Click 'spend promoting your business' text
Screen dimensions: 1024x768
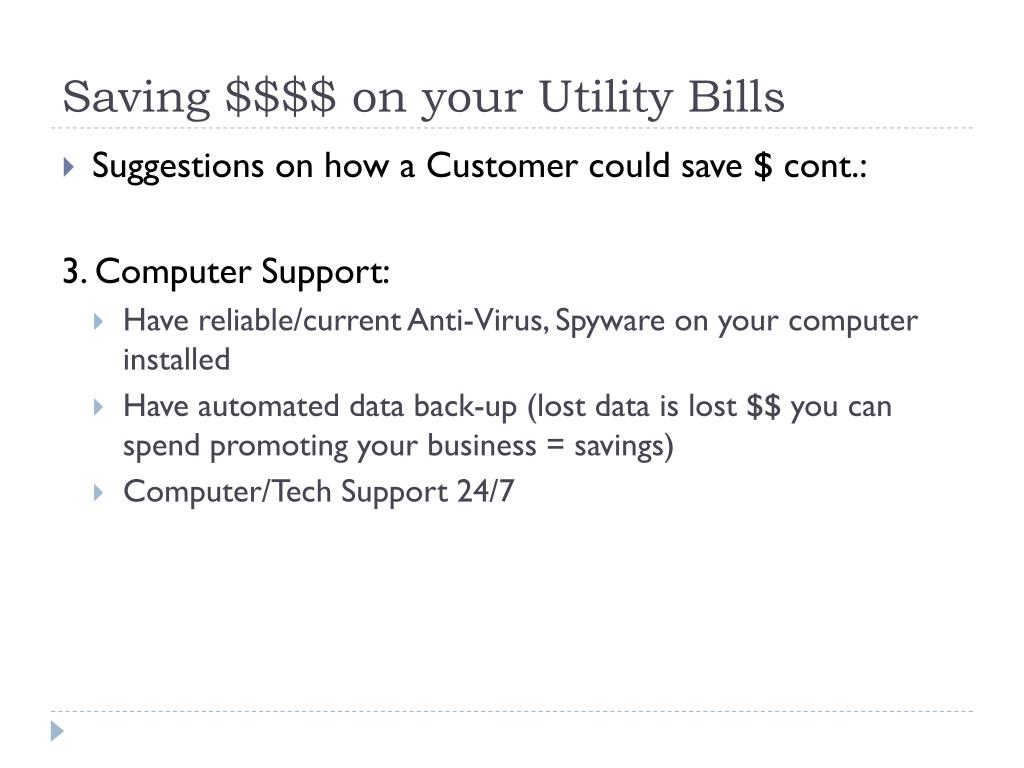coord(330,447)
